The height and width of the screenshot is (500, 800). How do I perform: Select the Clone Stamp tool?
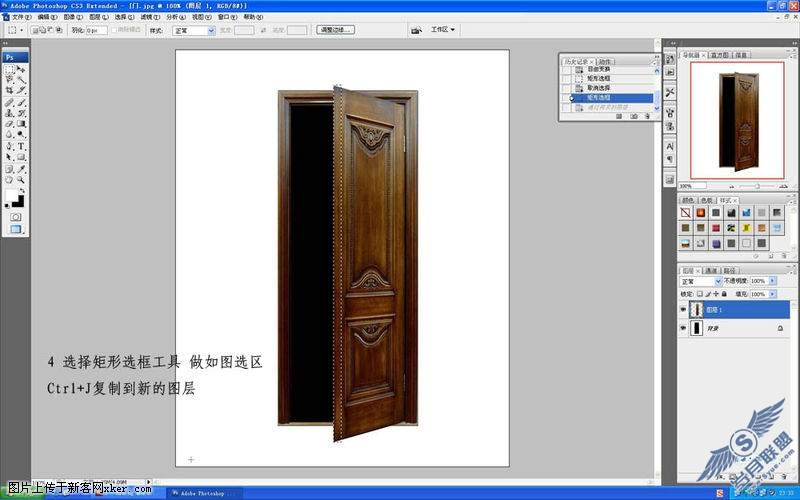coord(10,113)
